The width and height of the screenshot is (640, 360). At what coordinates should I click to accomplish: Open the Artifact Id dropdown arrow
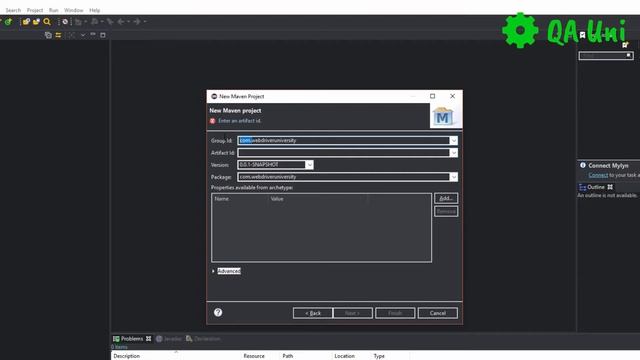tap(453, 153)
